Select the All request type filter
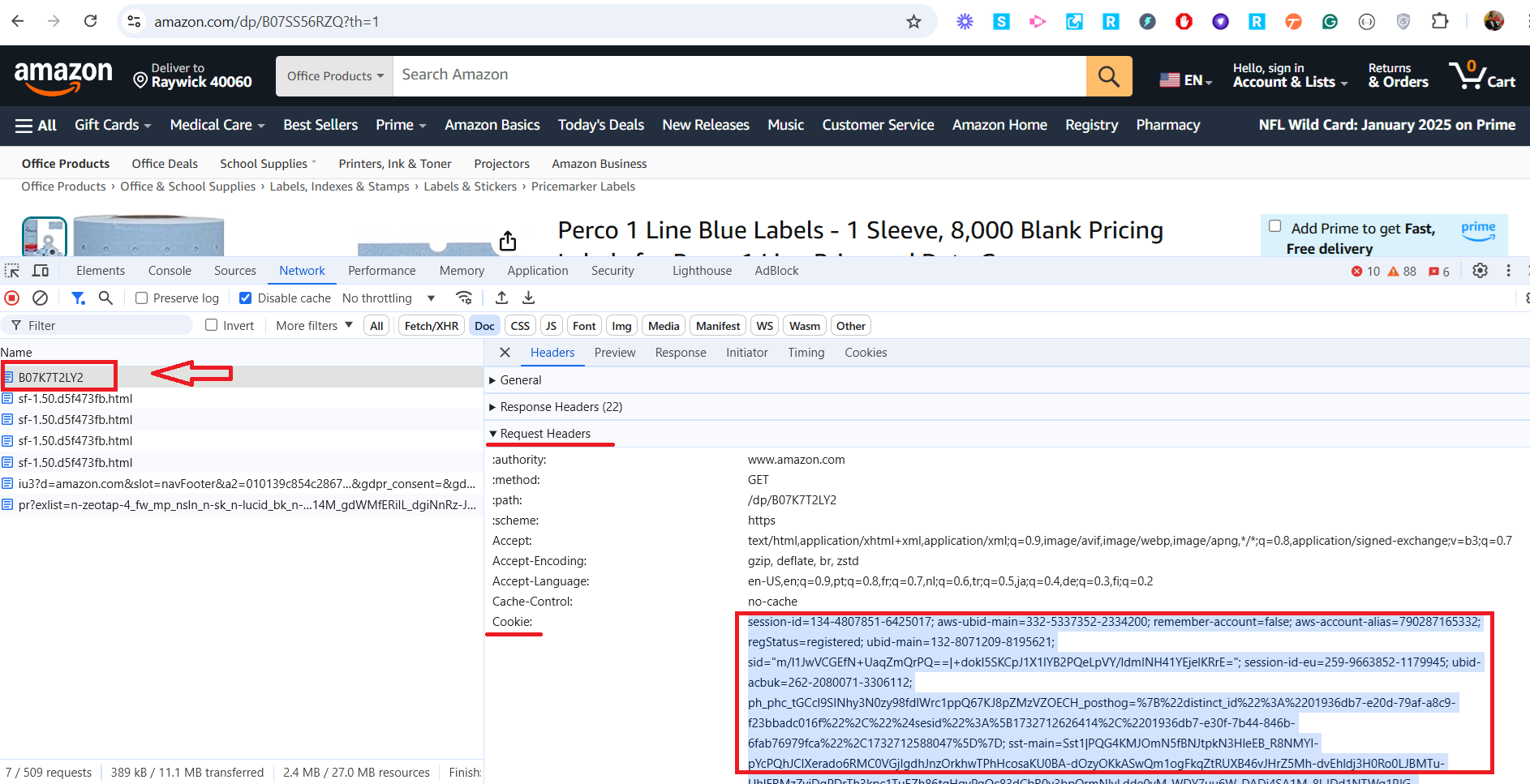Screen dimensions: 1530x784 [376, 326]
